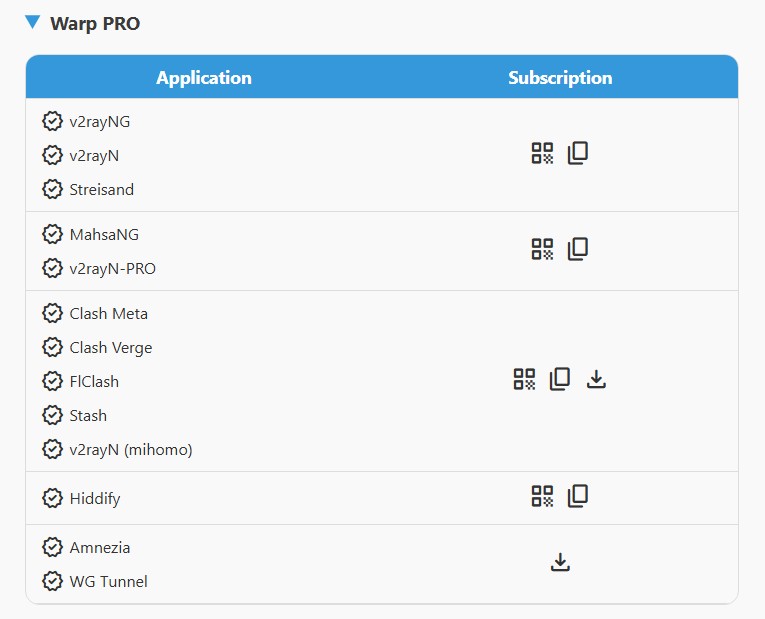The image size is (765, 619).
Task: Show QR code for v2rayNG subscription row
Action: point(542,154)
